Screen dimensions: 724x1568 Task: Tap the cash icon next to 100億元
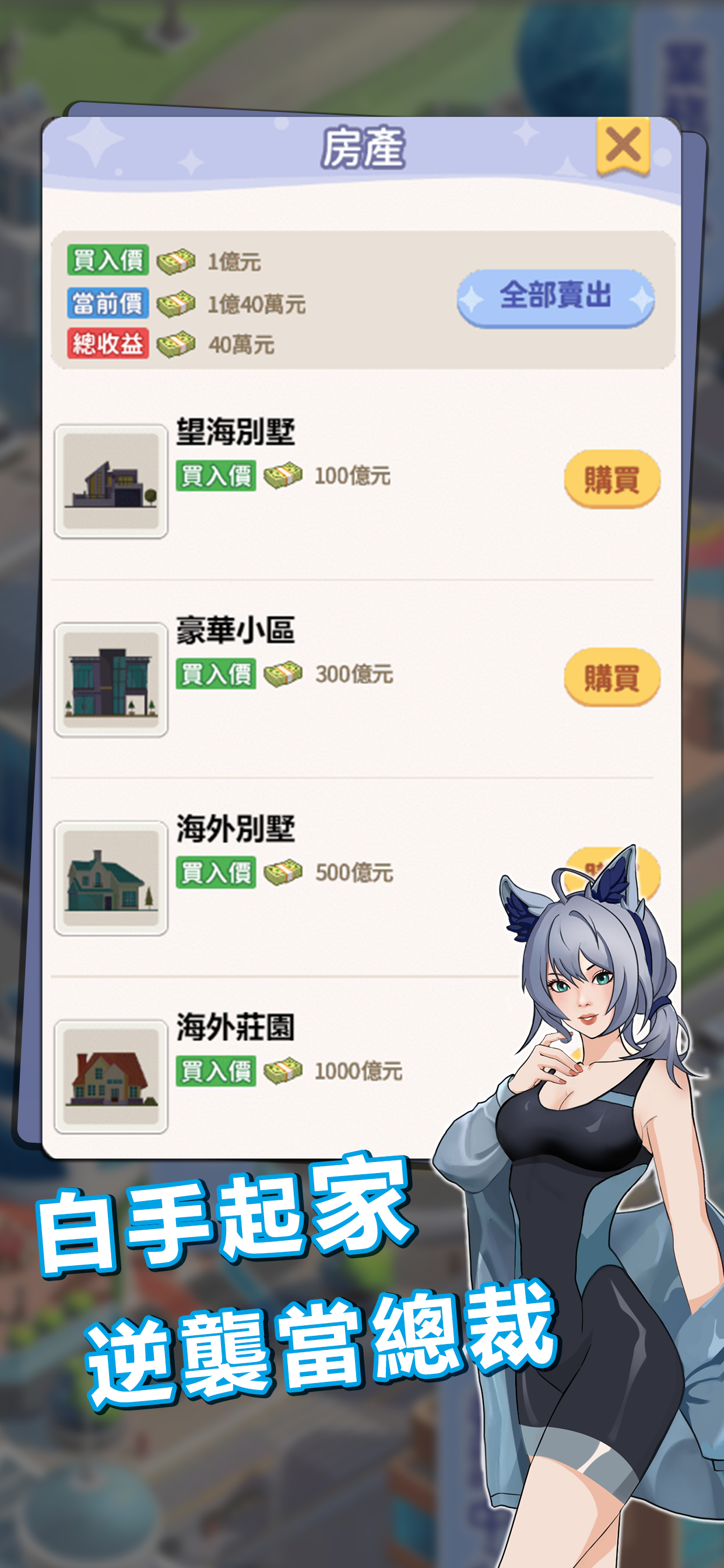[x=283, y=475]
